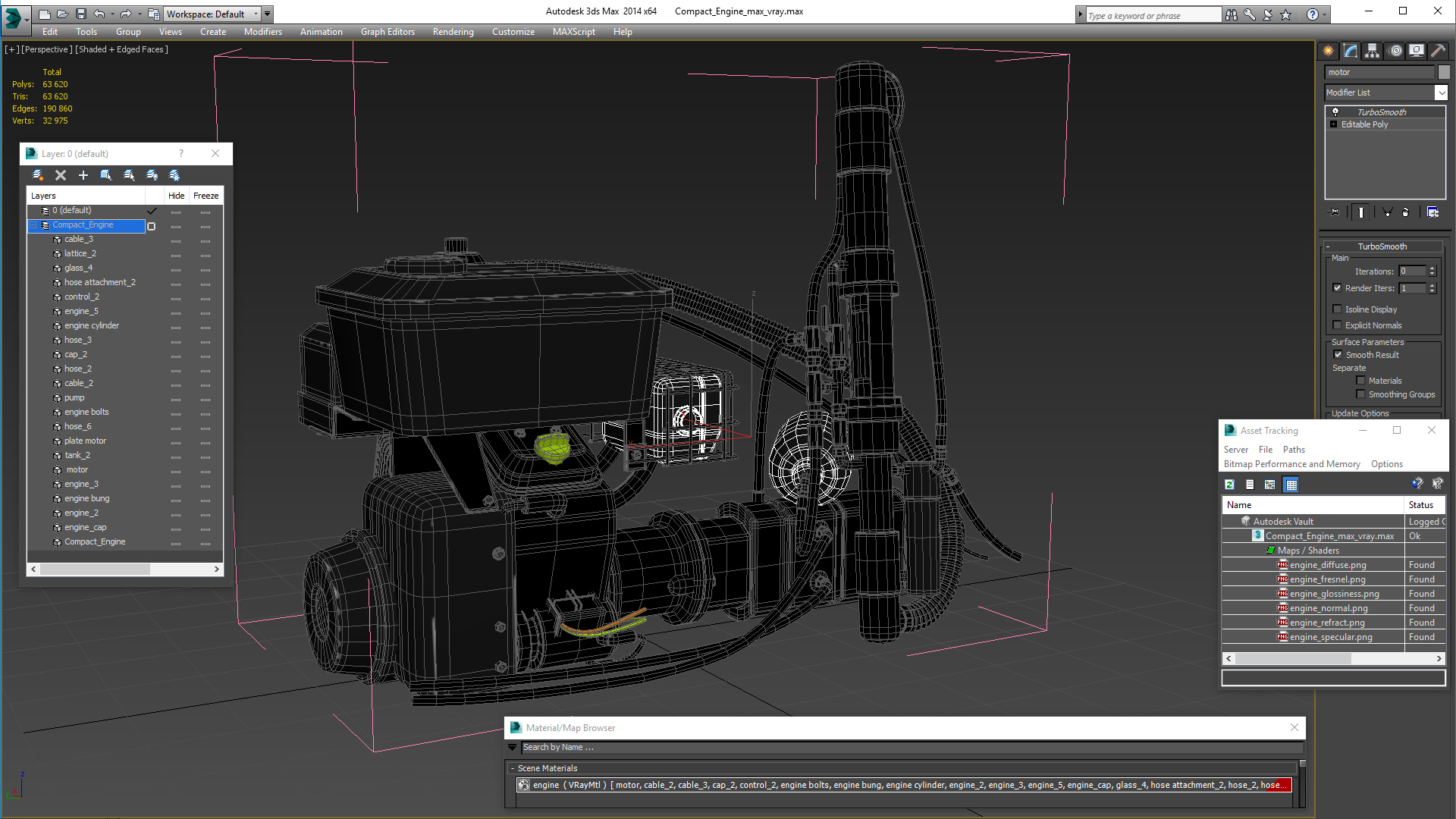
Task: Hide the motor layer in Layers panel
Action: pos(176,469)
